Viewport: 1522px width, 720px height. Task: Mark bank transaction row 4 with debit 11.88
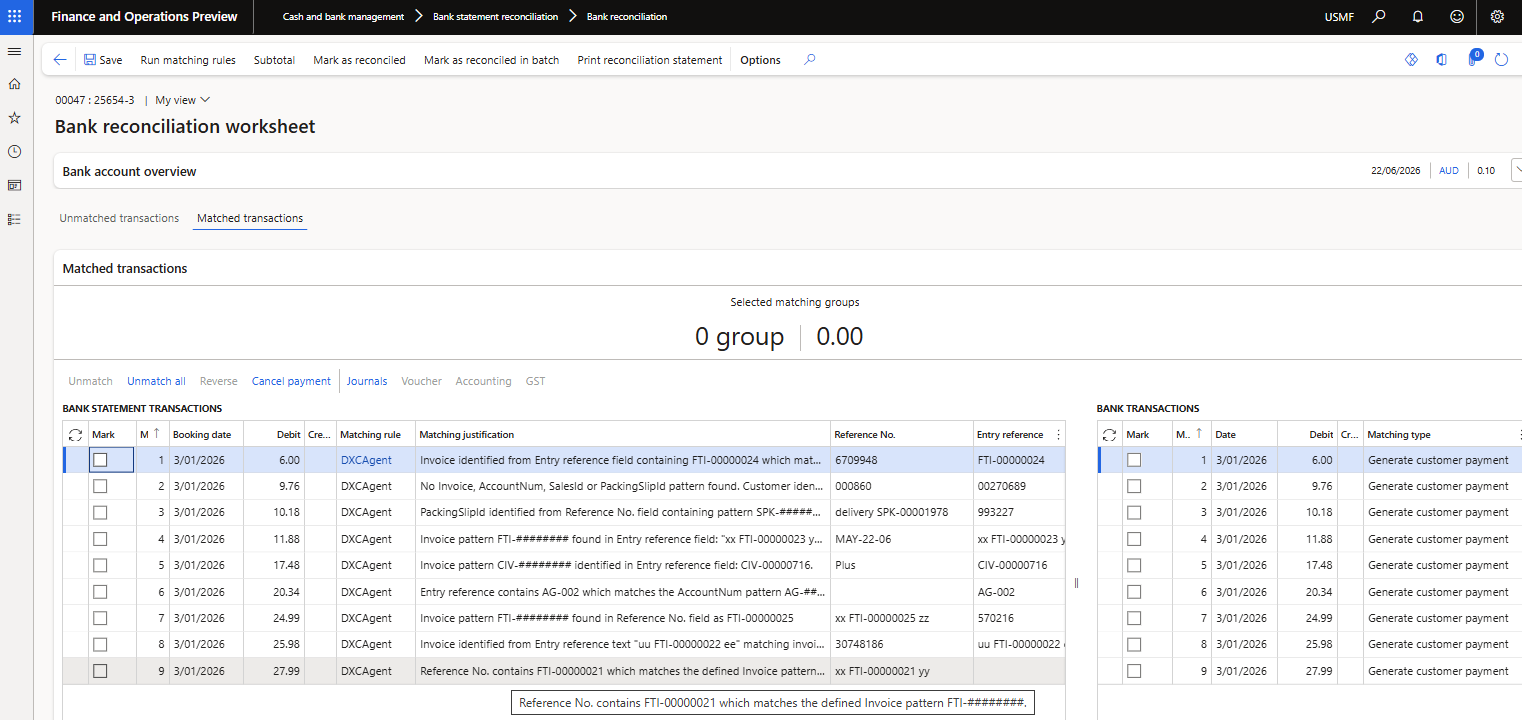coord(1134,539)
